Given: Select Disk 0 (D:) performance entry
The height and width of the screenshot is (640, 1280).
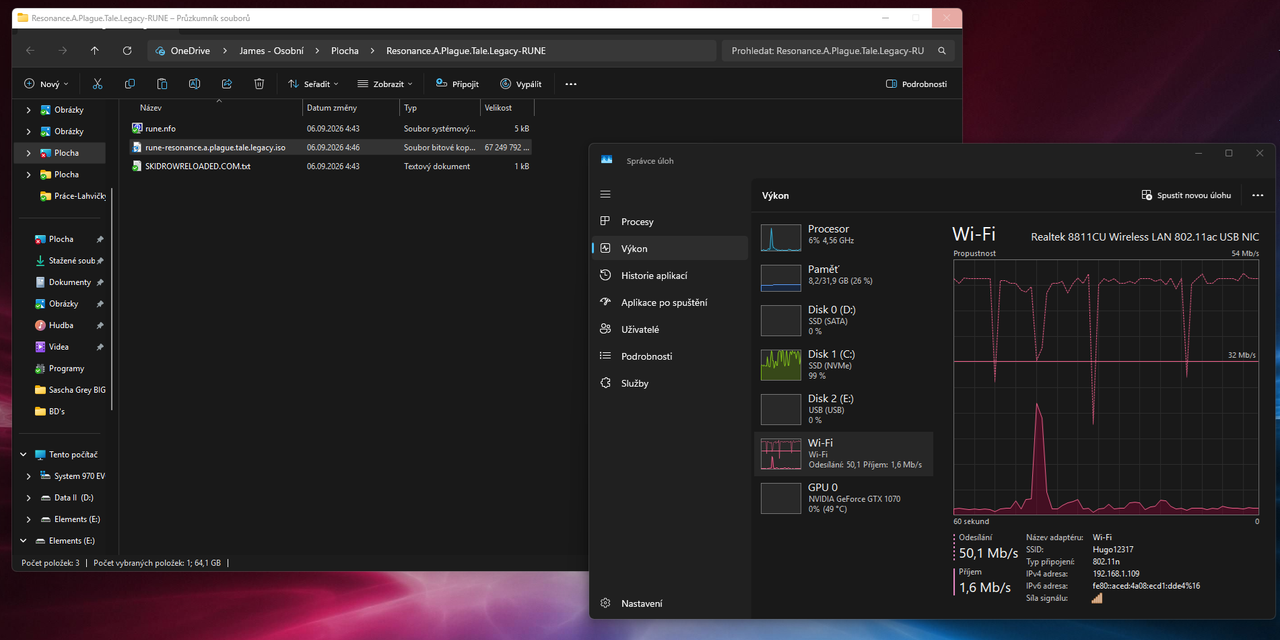Looking at the screenshot, I should 843,320.
